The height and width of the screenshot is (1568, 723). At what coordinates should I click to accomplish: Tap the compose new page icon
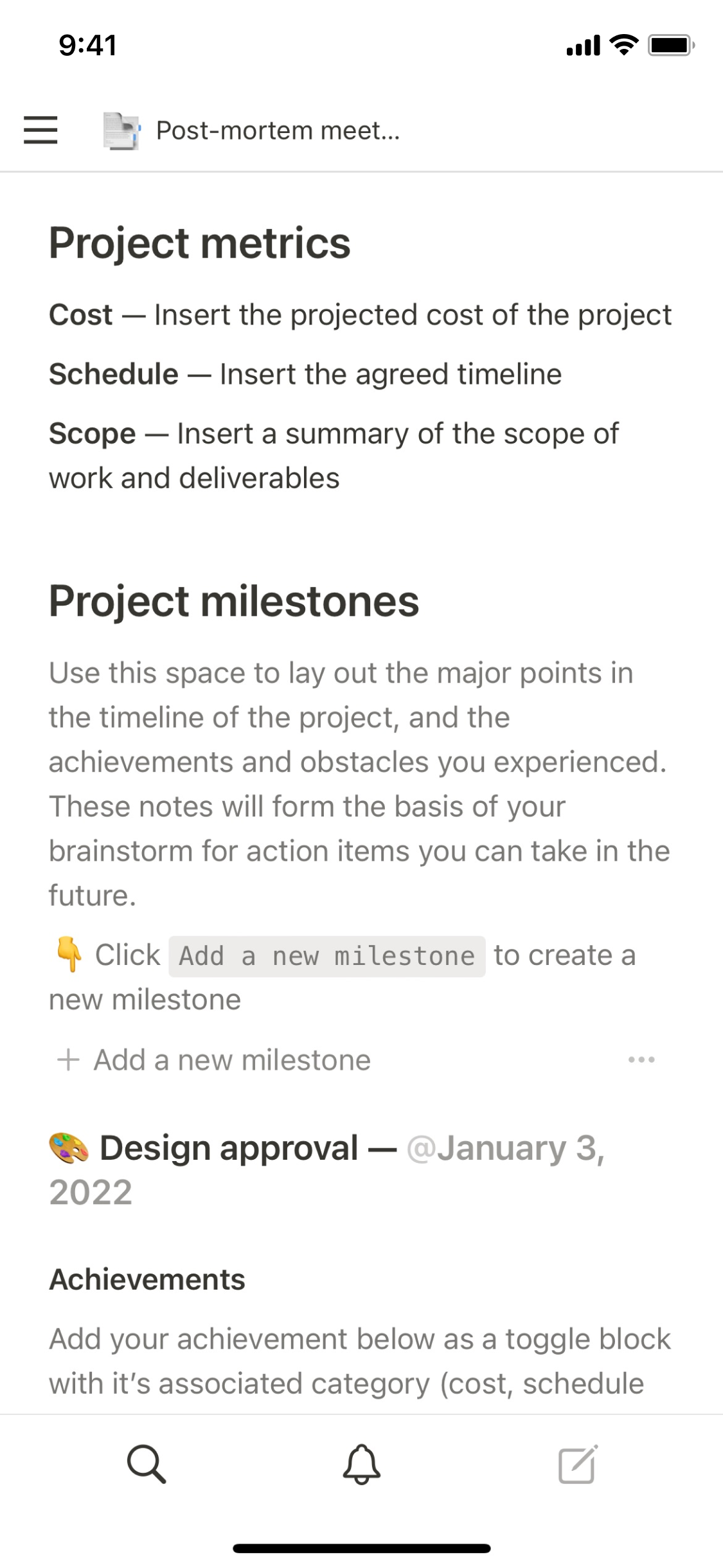578,1464
